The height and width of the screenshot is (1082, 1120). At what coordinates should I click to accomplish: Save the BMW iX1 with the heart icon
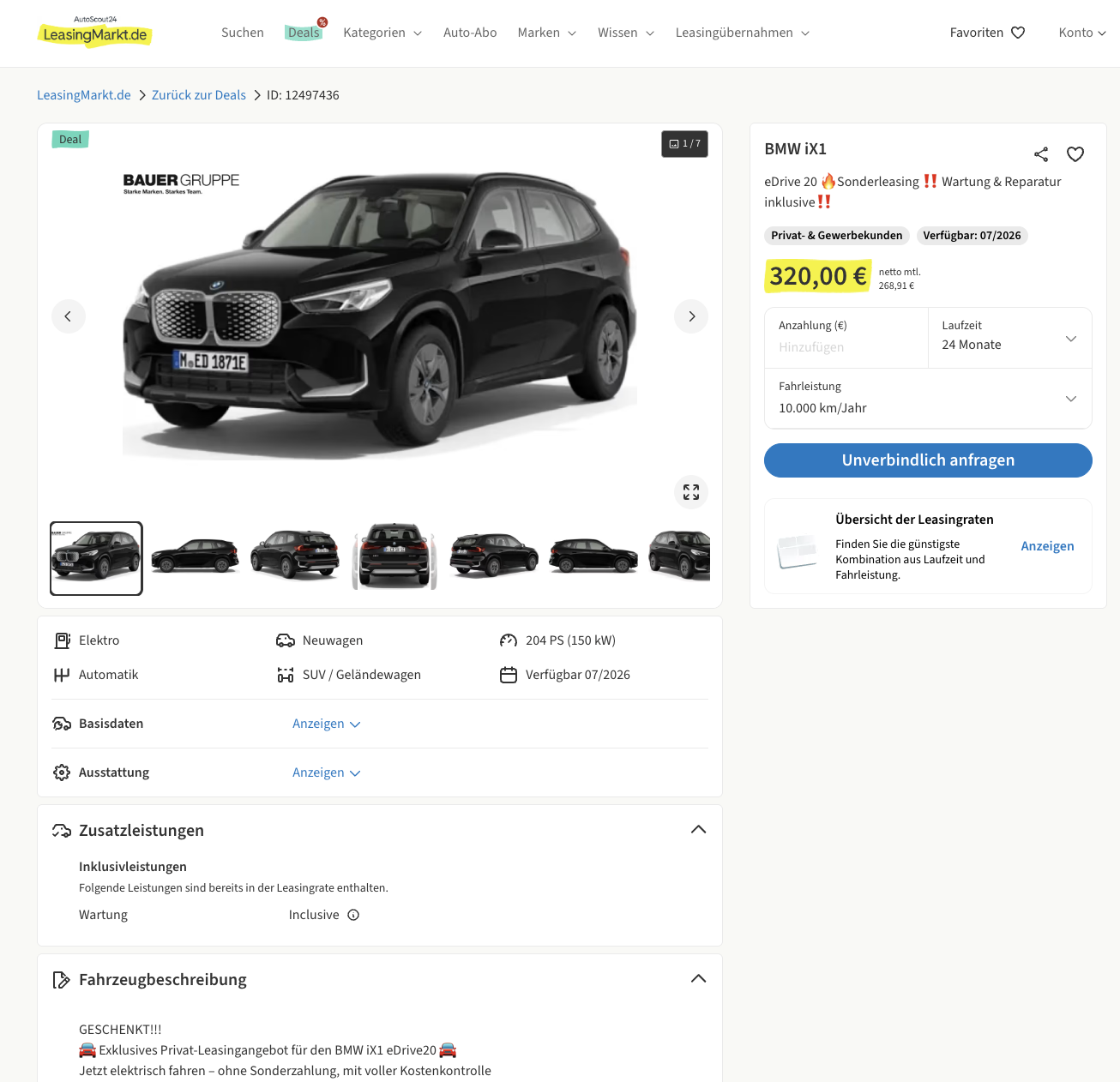coord(1075,154)
